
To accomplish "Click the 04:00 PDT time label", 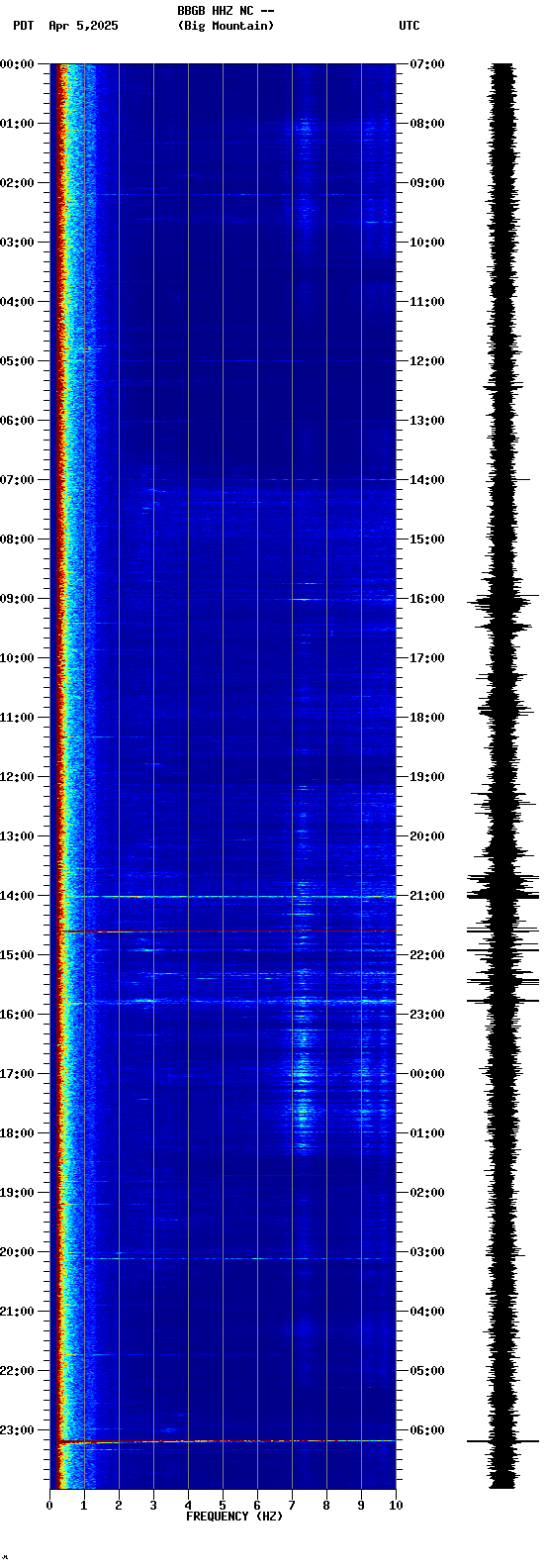I will (x=17, y=302).
